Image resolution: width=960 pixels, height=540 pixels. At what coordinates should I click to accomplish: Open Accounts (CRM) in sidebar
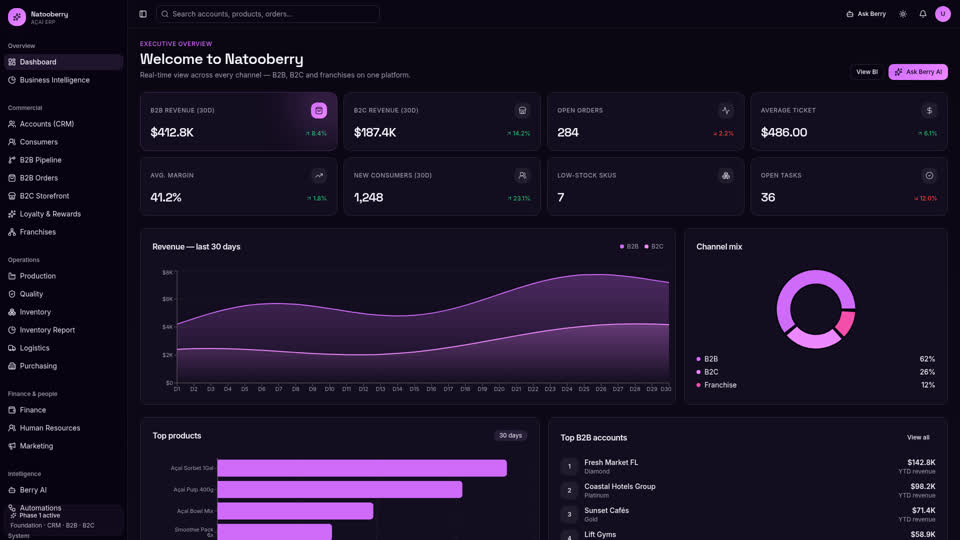[64, 124]
